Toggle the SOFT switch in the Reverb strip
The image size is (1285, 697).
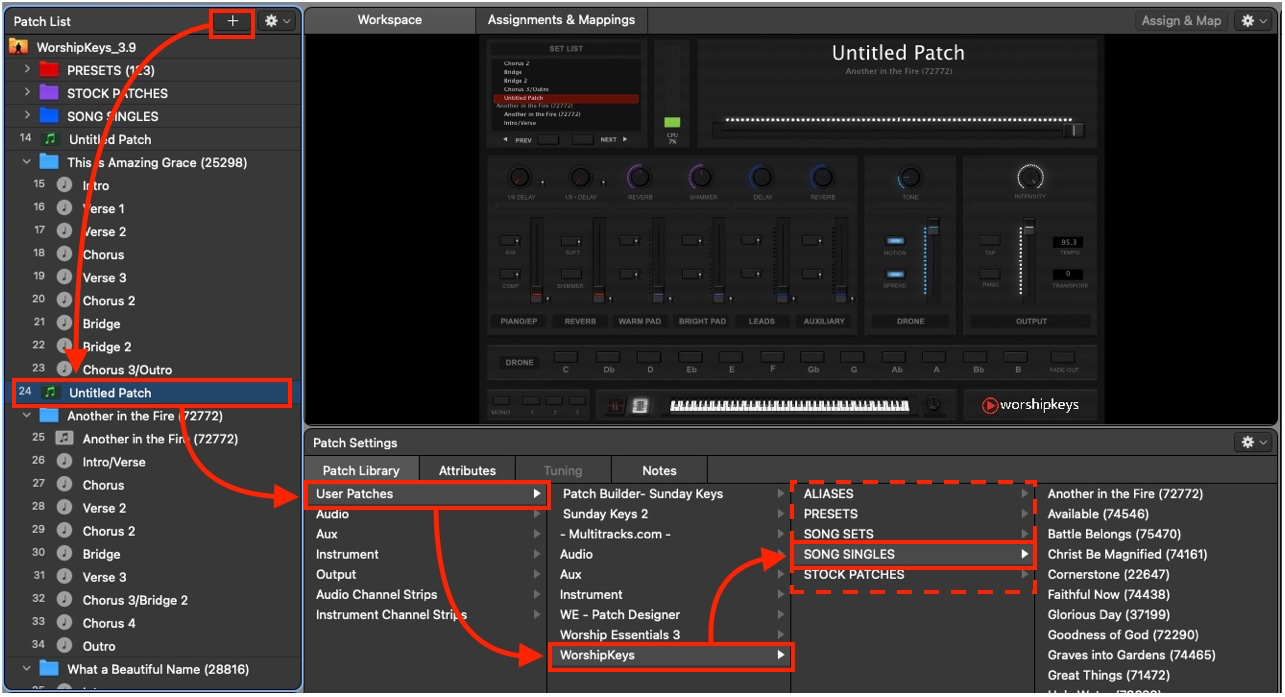tap(571, 241)
